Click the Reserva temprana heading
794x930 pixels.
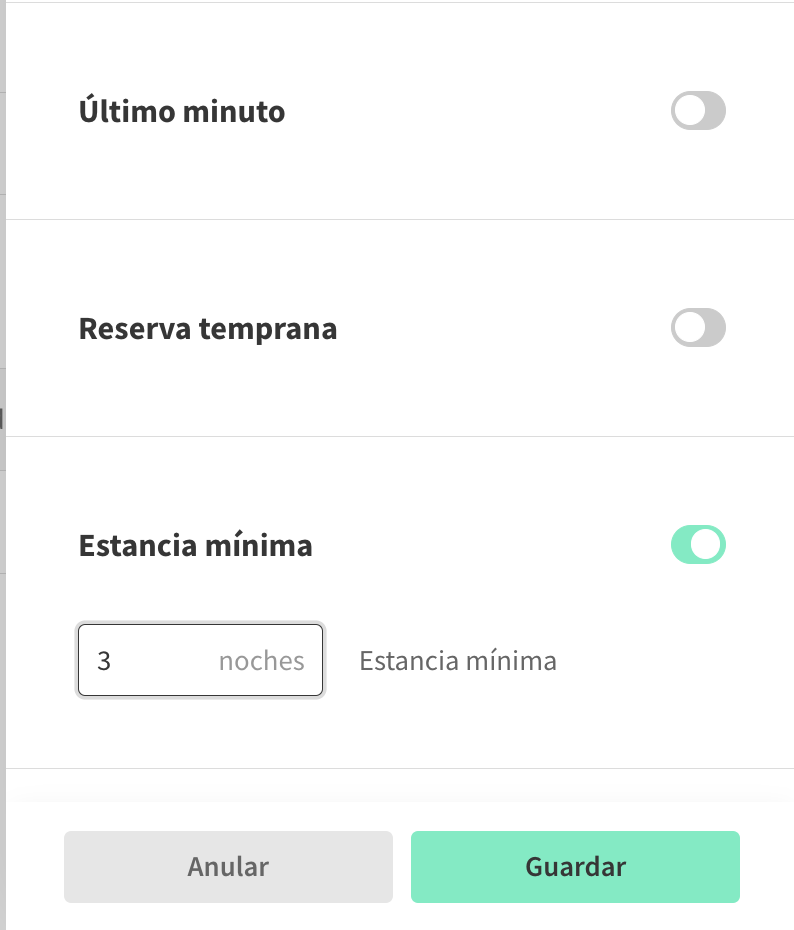click(x=208, y=328)
